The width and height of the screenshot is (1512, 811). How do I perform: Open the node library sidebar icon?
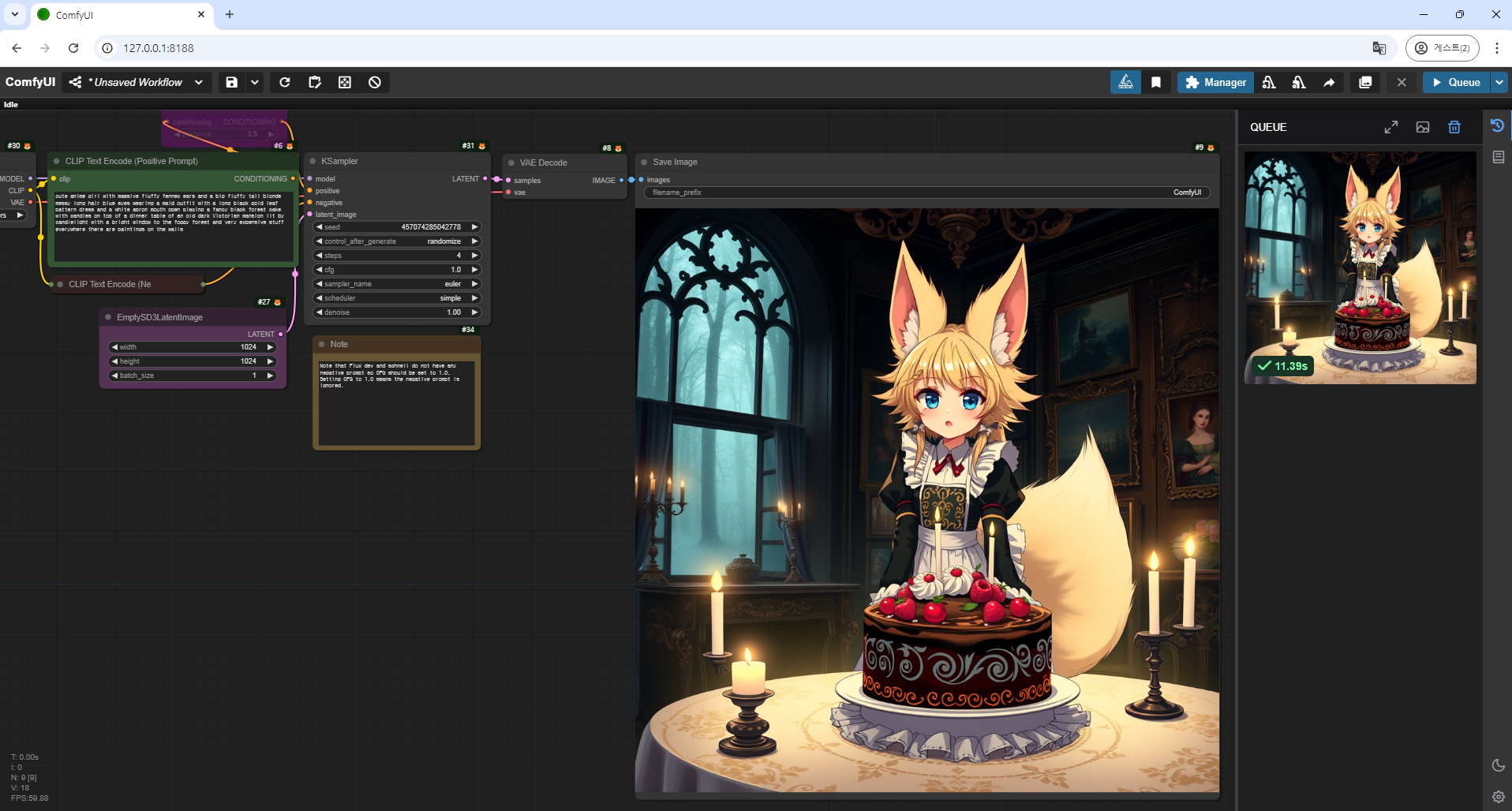pyautogui.click(x=1498, y=157)
